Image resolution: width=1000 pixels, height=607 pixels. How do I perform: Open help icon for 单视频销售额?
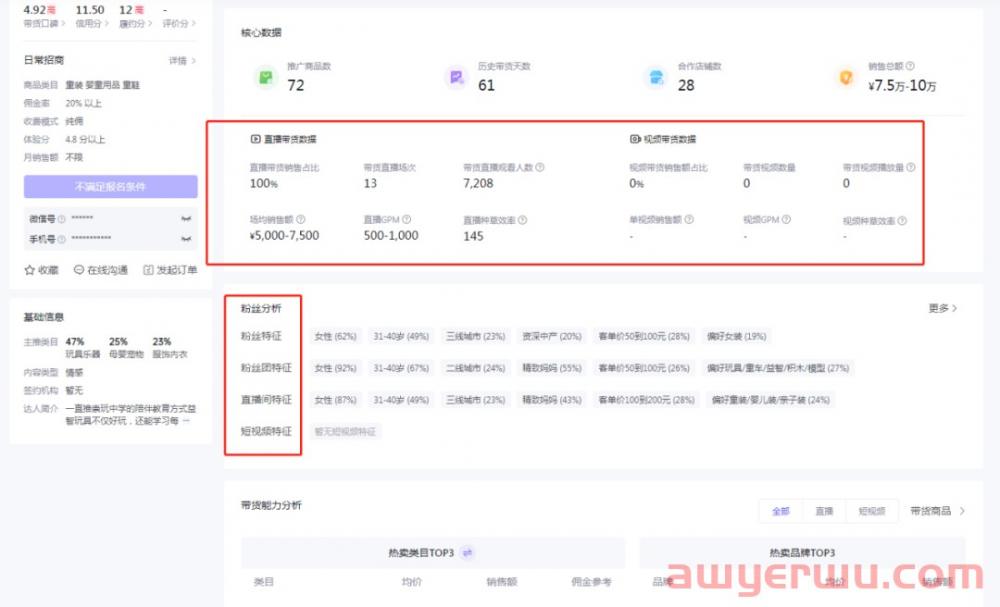[x=689, y=219]
